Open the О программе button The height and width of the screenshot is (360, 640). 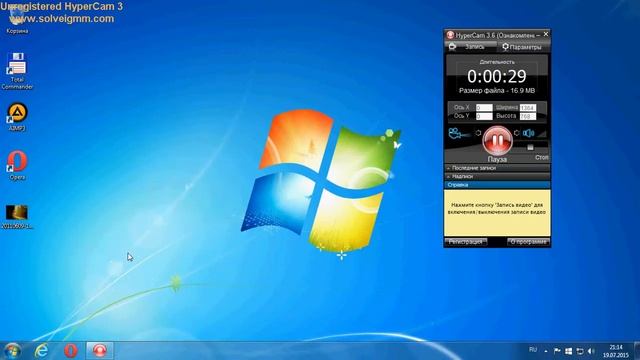[528, 242]
